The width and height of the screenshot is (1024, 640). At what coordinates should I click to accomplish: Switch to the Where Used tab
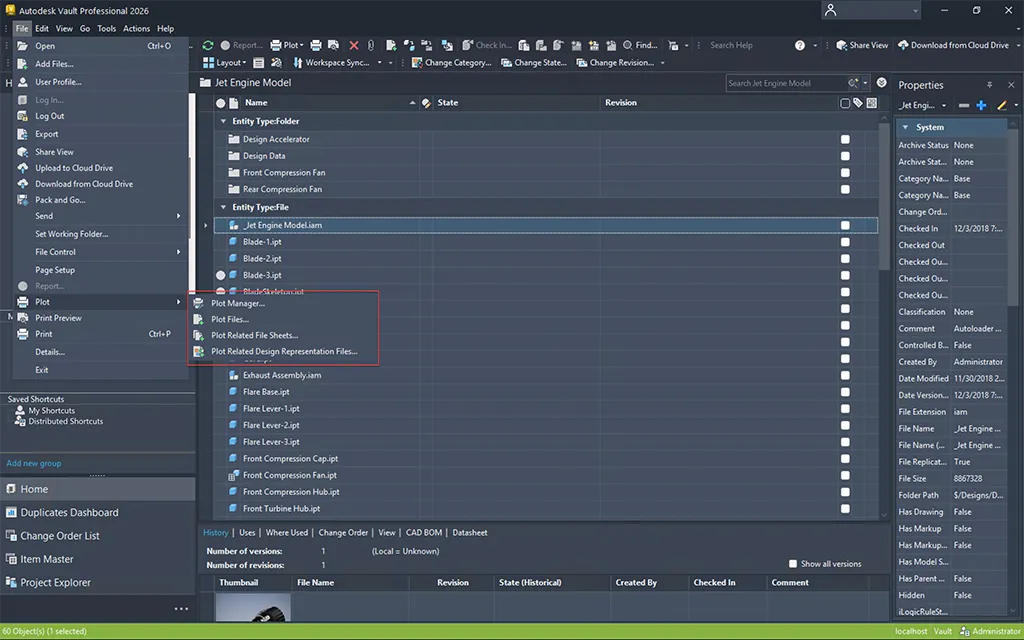(287, 532)
